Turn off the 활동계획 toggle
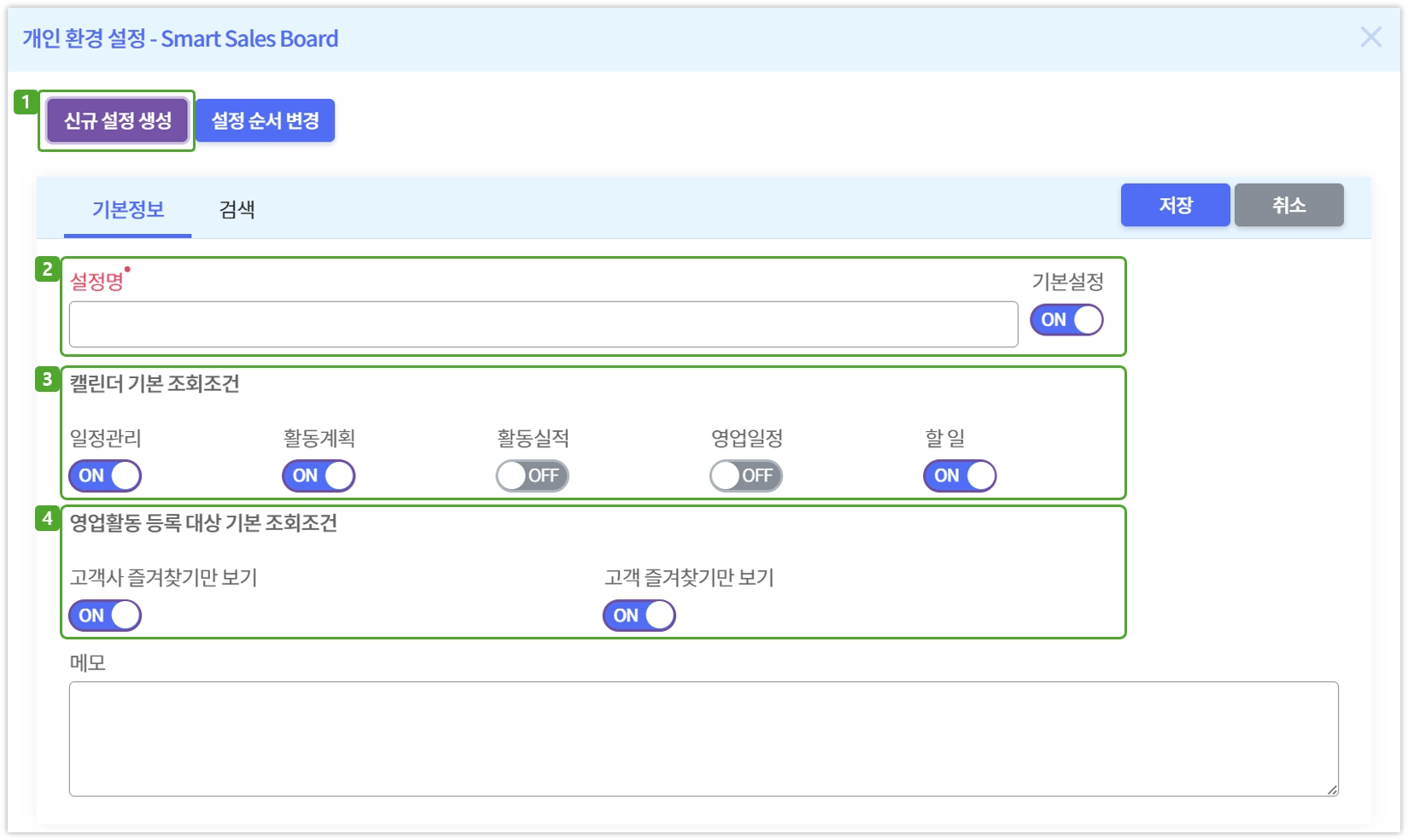Screen dimensions: 1408x840 [x=318, y=475]
